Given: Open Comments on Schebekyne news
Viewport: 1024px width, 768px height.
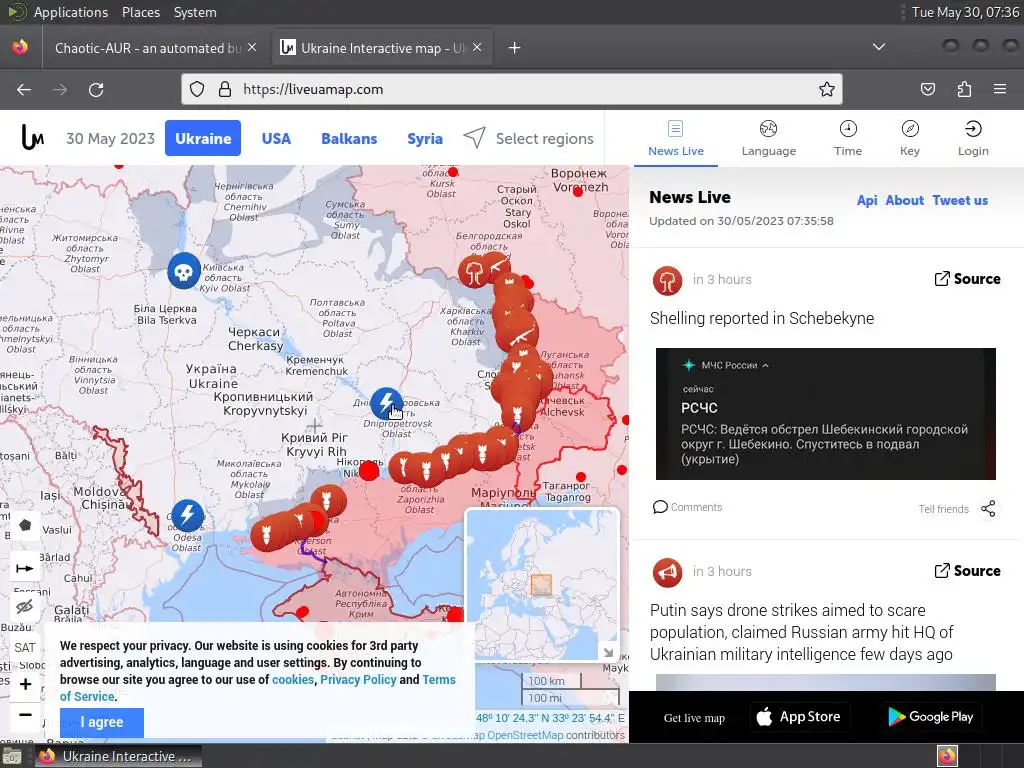Looking at the screenshot, I should (688, 507).
